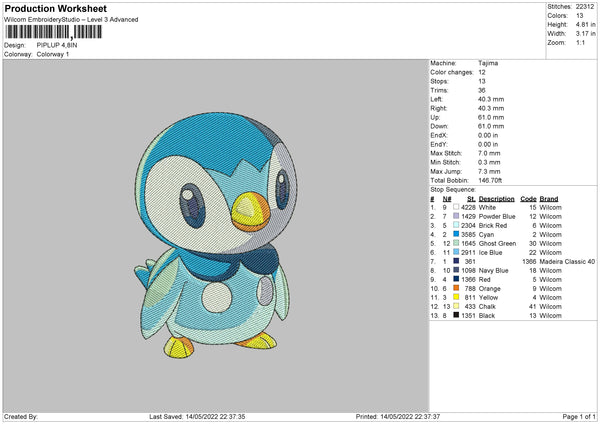Click the Color changes value 12
This screenshot has height=424, width=600.
(482, 72)
